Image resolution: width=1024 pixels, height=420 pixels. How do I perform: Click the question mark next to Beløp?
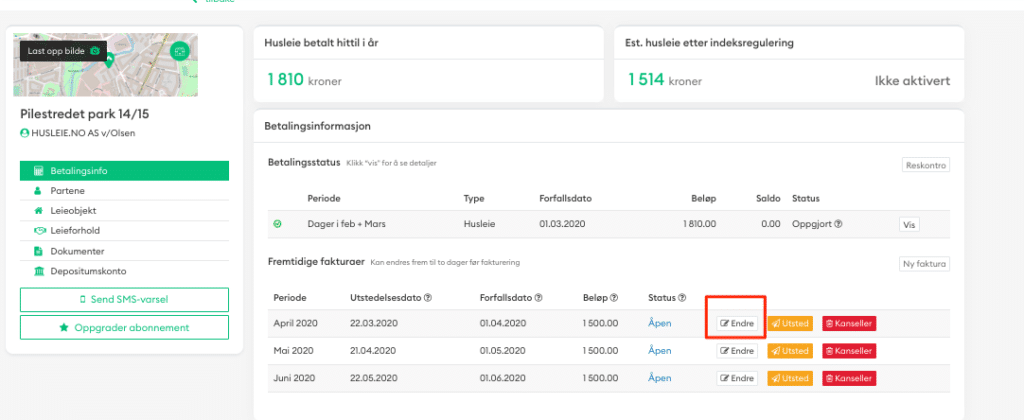613,298
